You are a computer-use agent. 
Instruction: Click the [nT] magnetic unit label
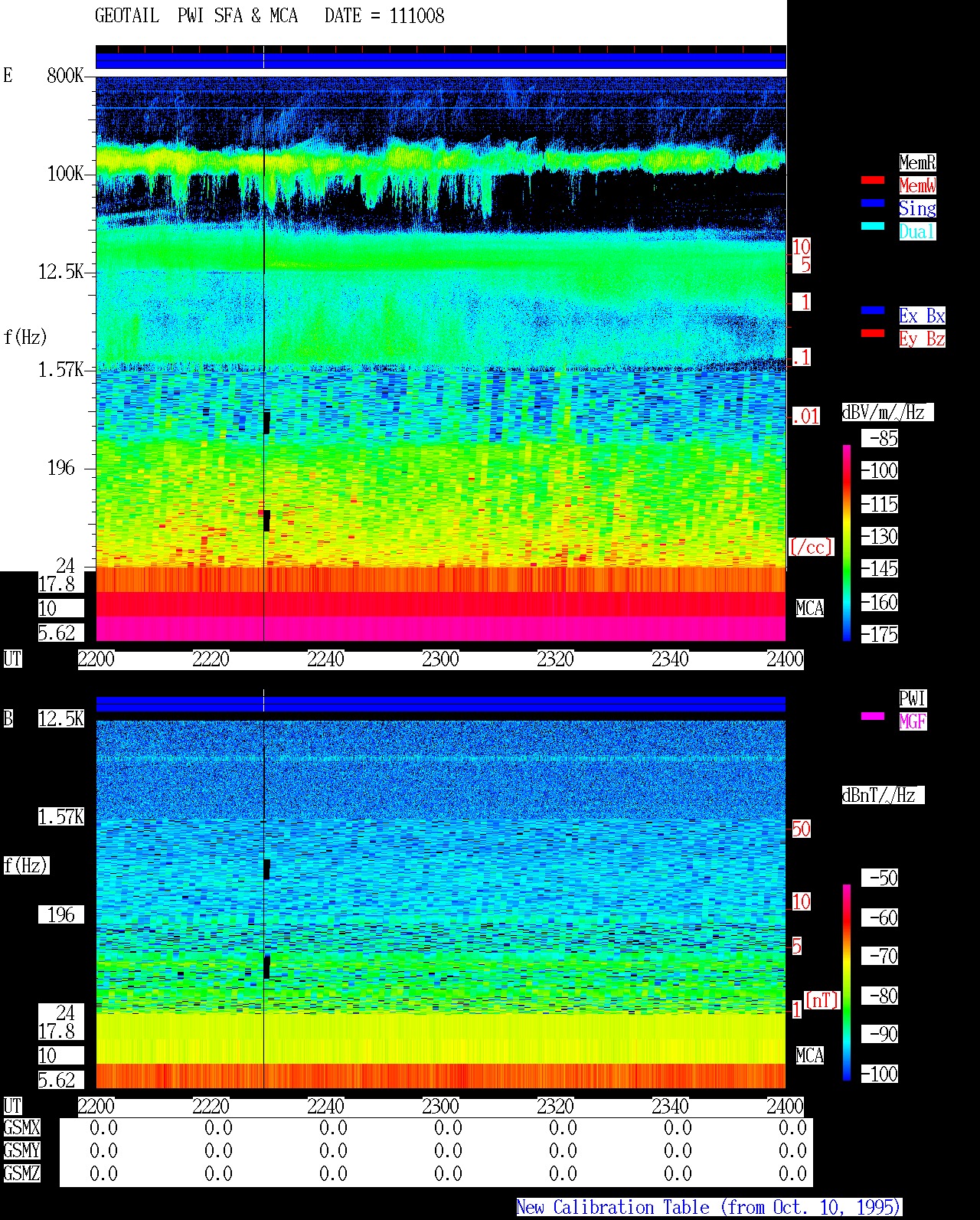pyautogui.click(x=822, y=1000)
